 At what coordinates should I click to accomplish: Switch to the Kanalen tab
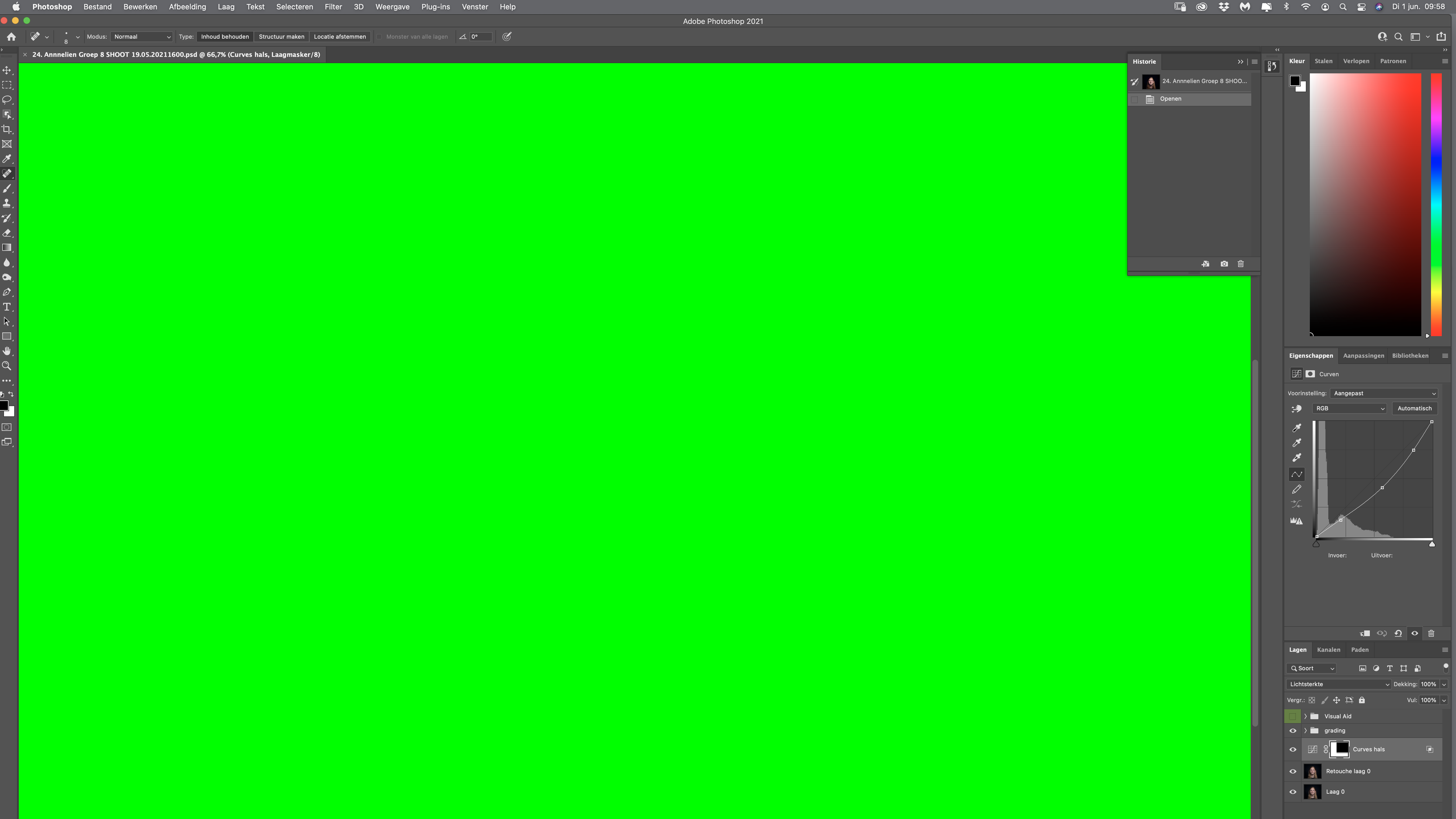point(1329,650)
